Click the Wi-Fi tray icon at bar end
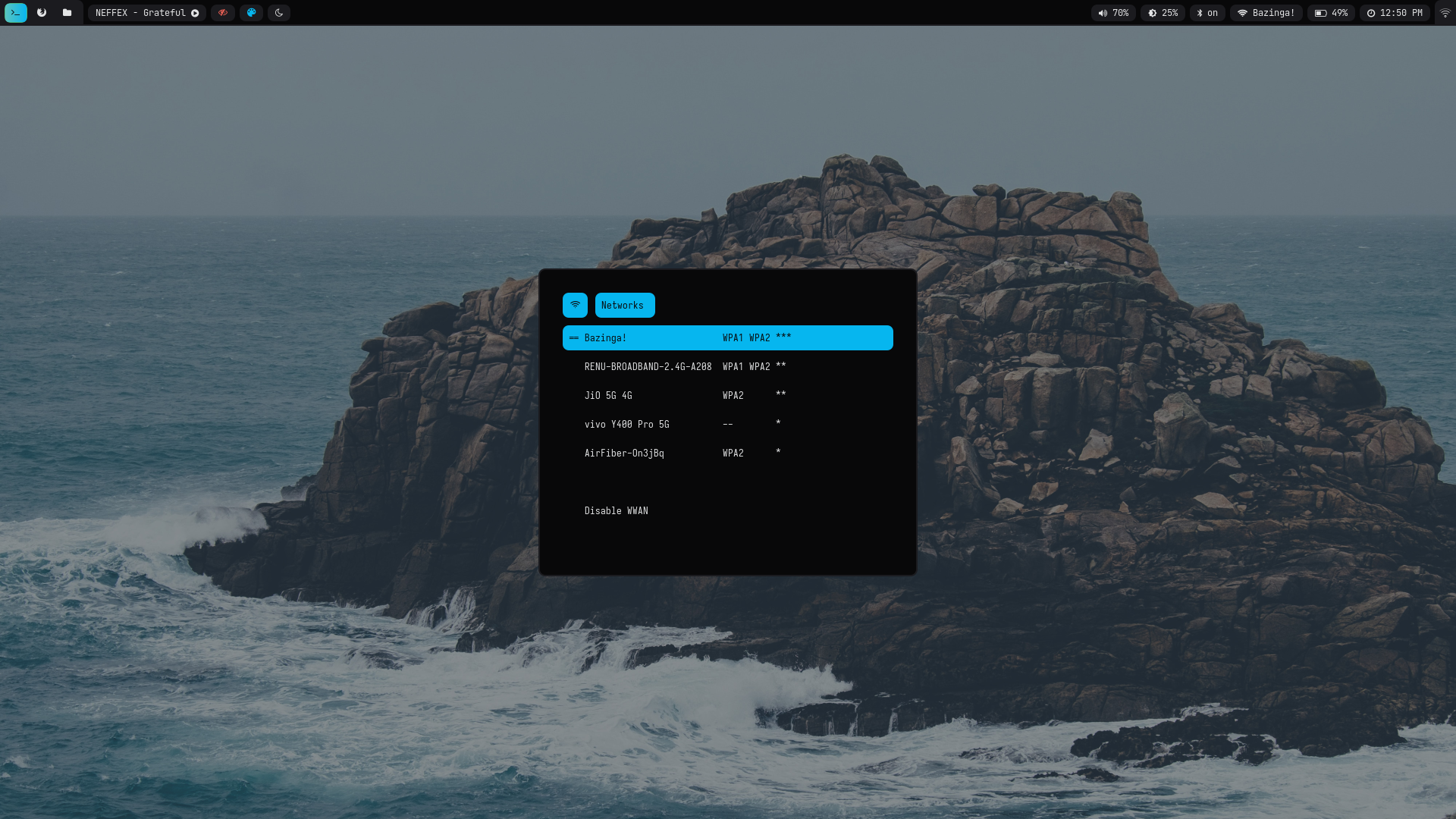This screenshot has width=1456, height=819. click(1445, 13)
